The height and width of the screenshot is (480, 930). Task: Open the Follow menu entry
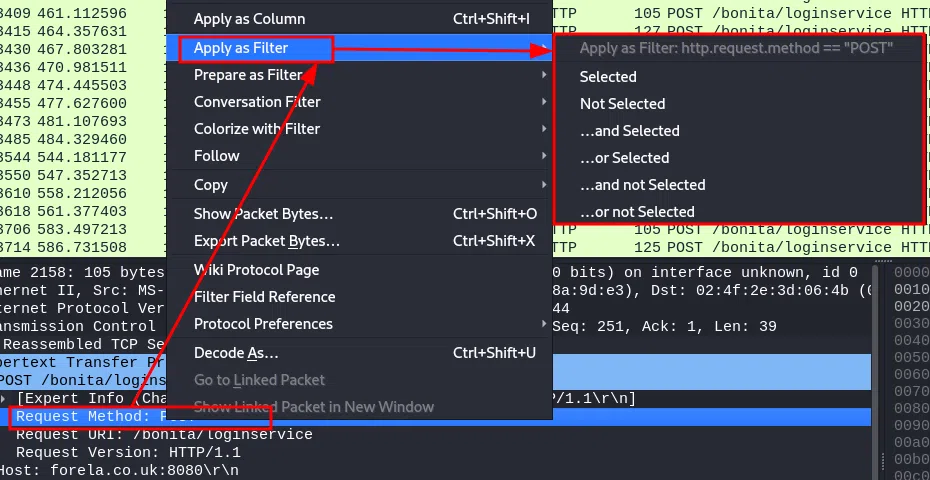click(x=217, y=156)
